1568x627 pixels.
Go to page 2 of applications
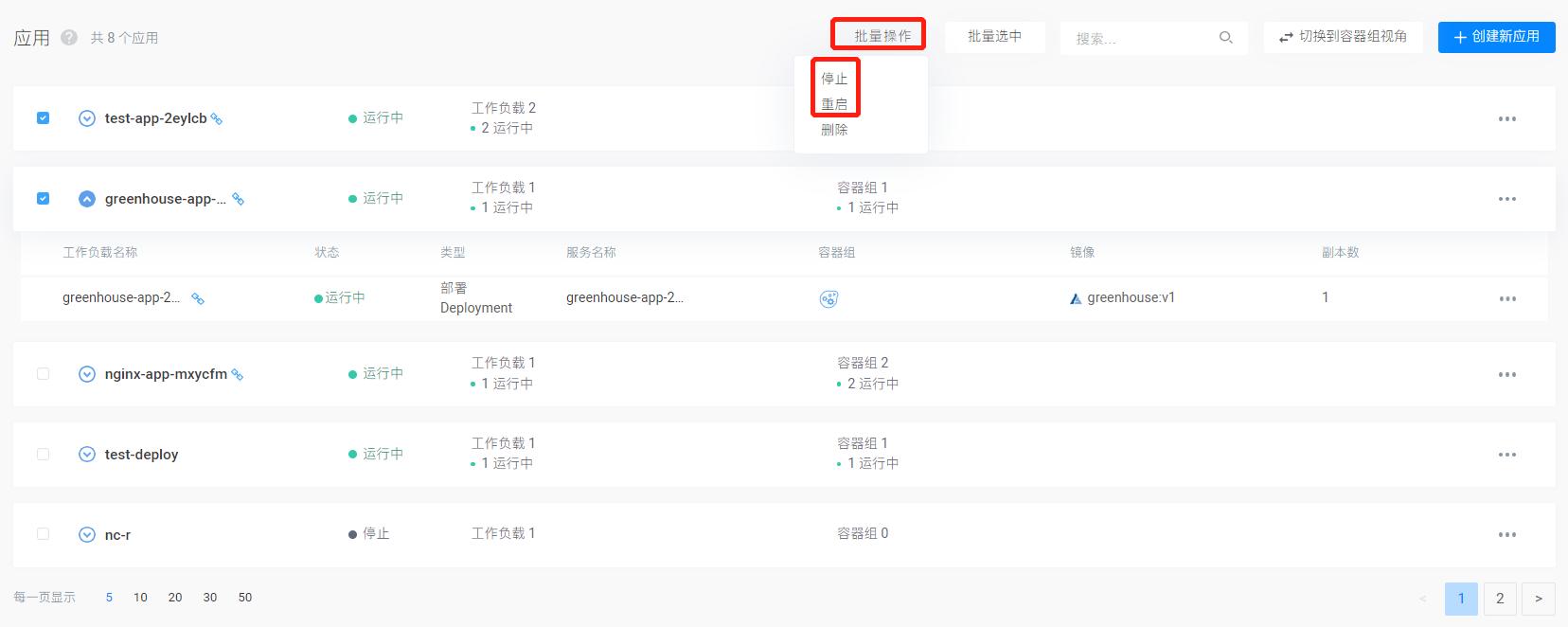click(1500, 599)
